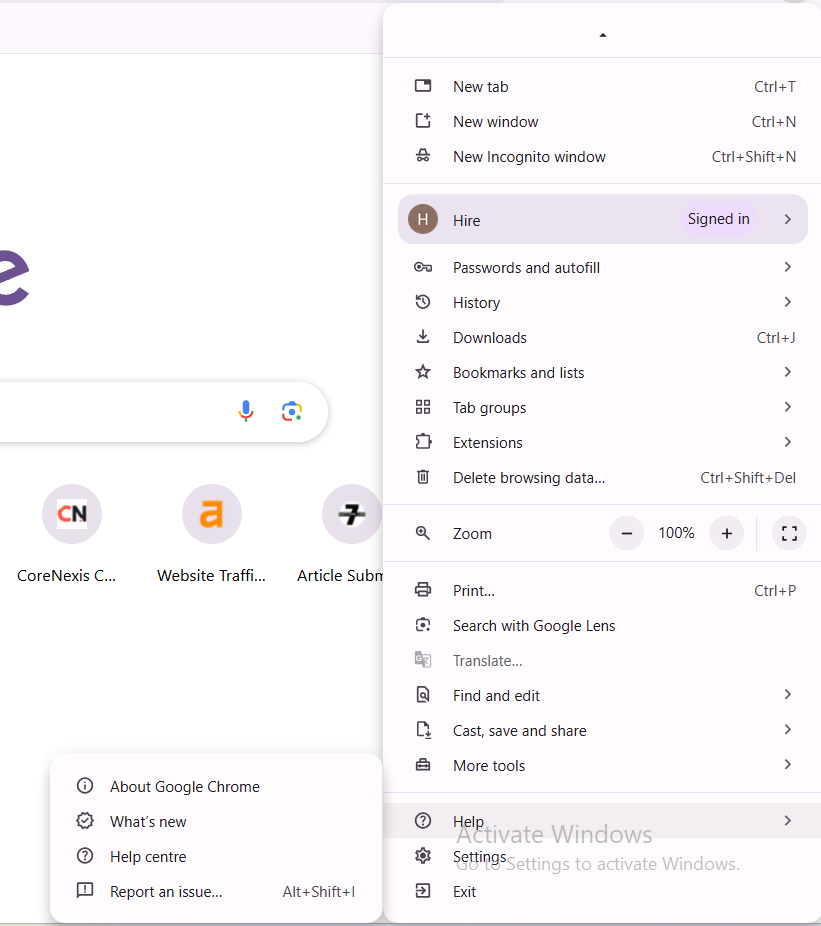Image resolution: width=821 pixels, height=926 pixels.
Task: Click the New window icon
Action: click(x=423, y=121)
